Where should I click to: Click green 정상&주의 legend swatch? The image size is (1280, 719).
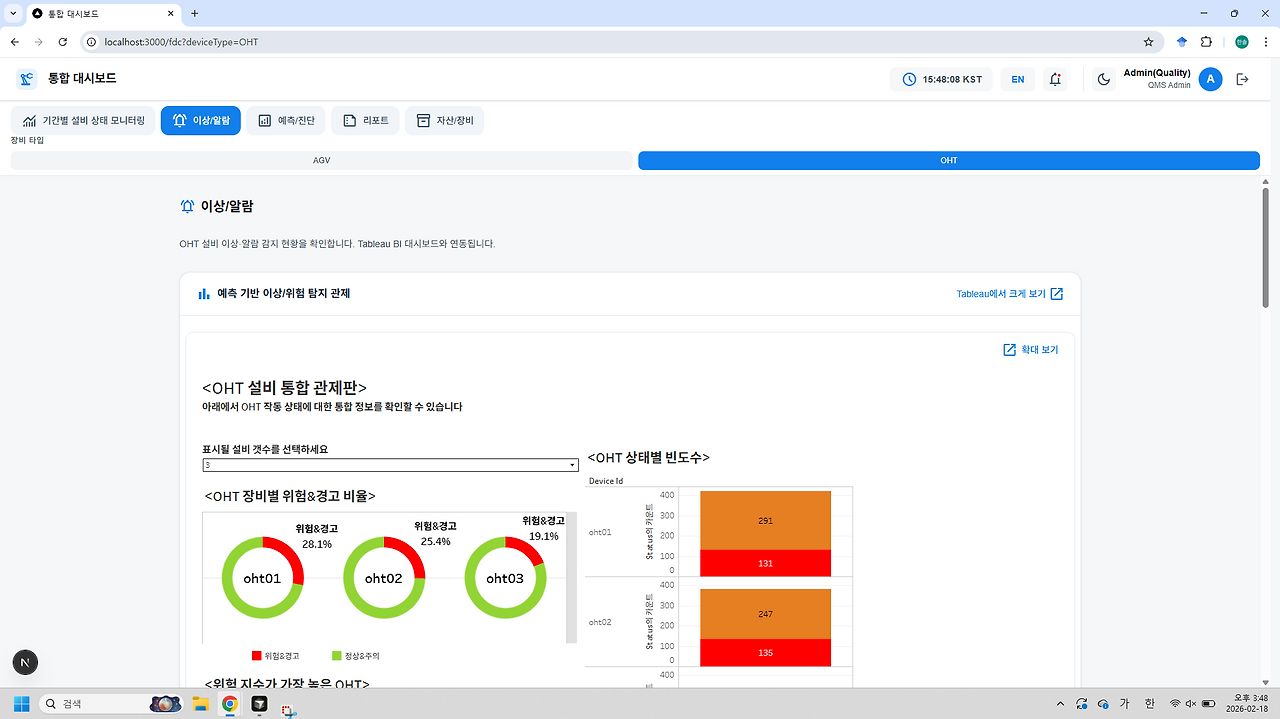337,656
